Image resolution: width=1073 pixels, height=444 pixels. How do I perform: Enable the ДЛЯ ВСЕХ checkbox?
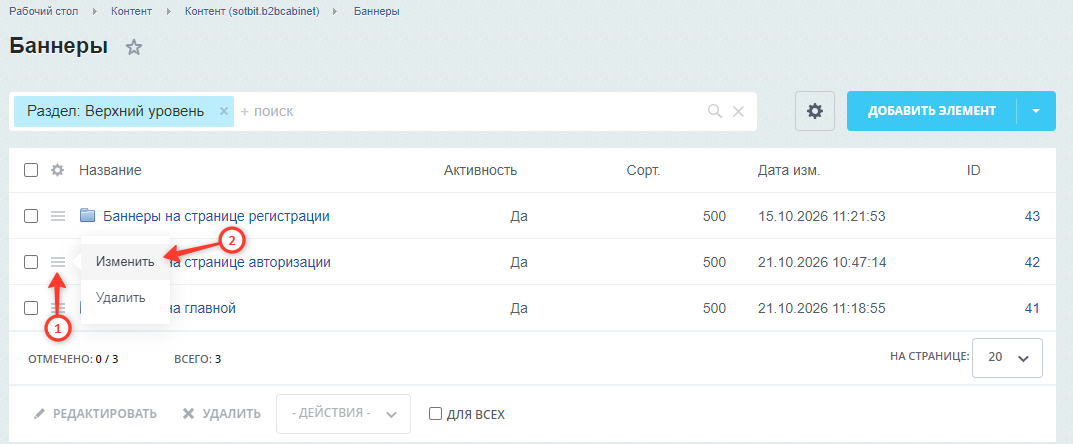pyautogui.click(x=435, y=414)
